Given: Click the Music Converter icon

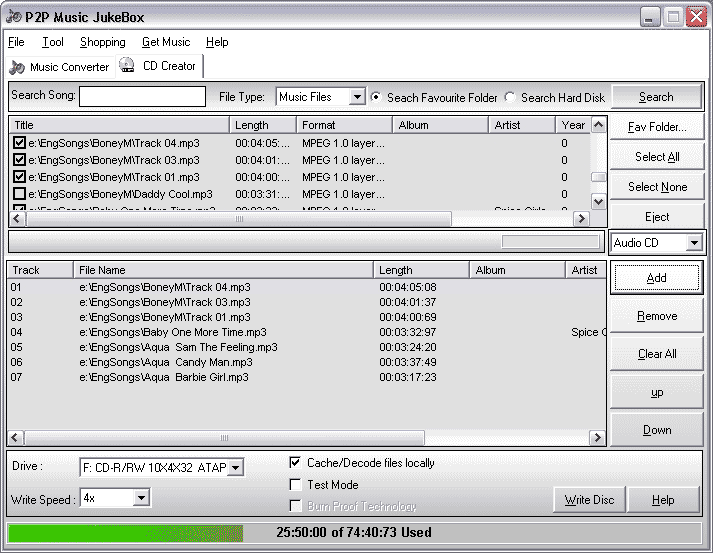Looking at the screenshot, I should [x=17, y=67].
